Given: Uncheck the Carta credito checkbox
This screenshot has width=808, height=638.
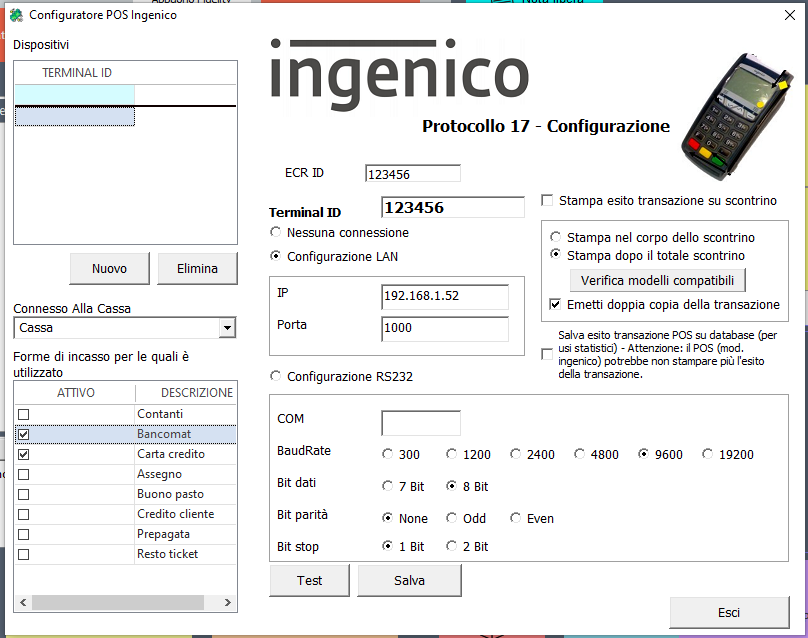Looking at the screenshot, I should [24, 455].
